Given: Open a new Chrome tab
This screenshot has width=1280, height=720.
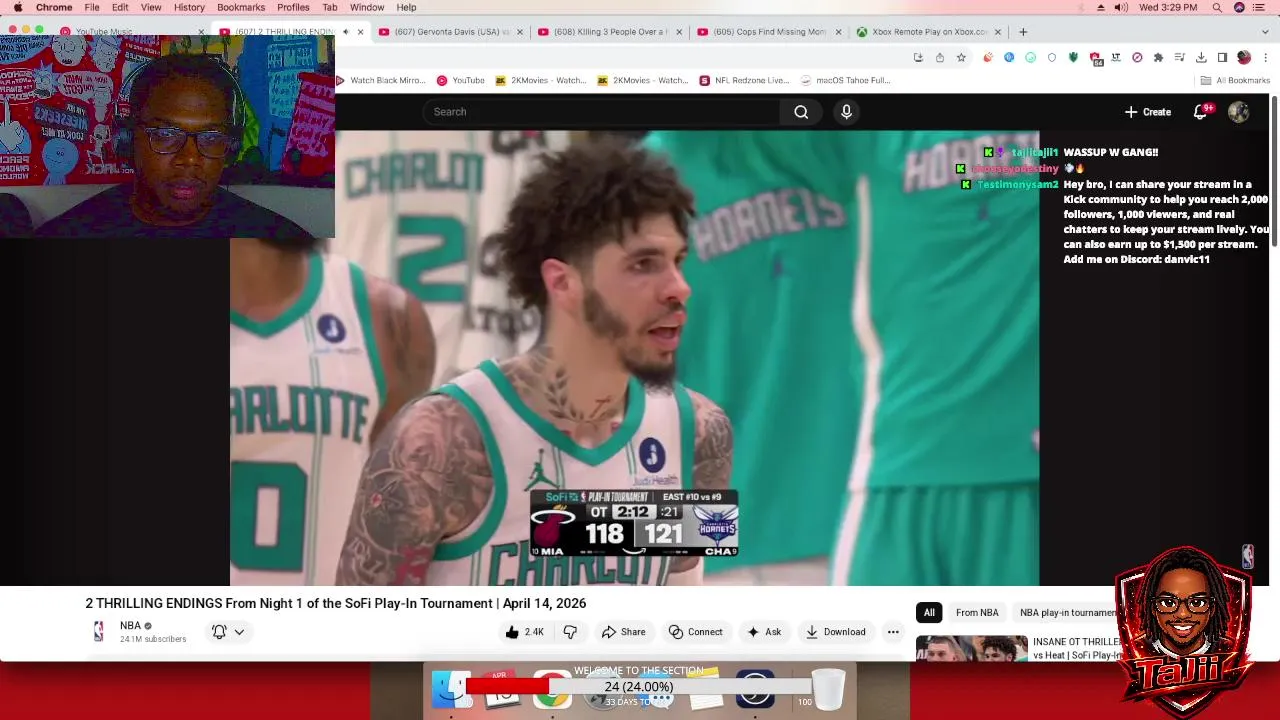Looking at the screenshot, I should (x=1023, y=32).
